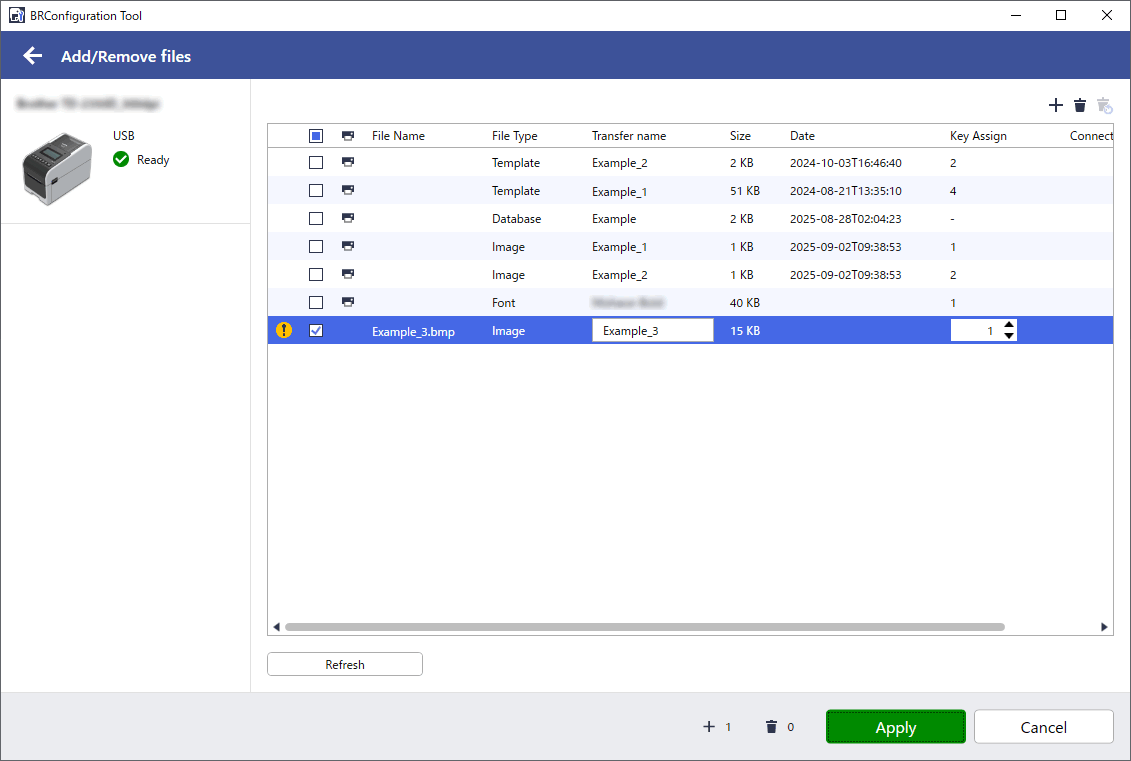1131x761 pixels.
Task: Click the printer icon in the Font row
Action: 348,302
